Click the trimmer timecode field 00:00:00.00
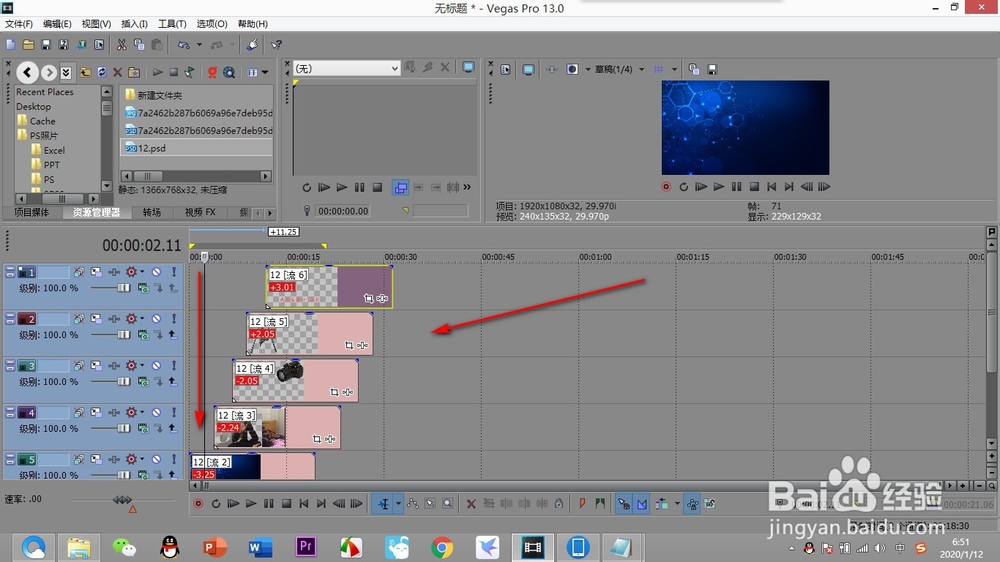Viewport: 1000px width, 562px height. pos(343,211)
